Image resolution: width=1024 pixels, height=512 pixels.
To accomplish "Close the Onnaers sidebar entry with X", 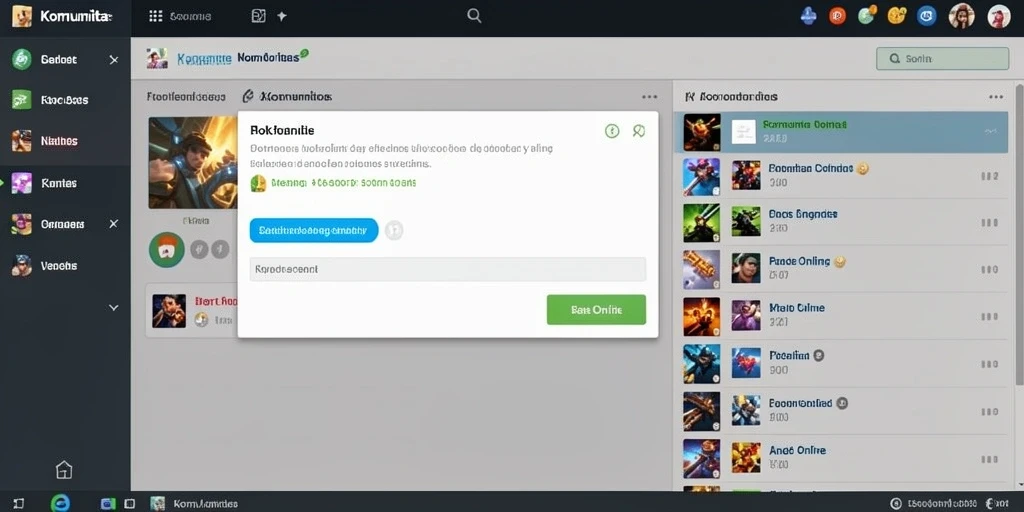I will coord(114,224).
